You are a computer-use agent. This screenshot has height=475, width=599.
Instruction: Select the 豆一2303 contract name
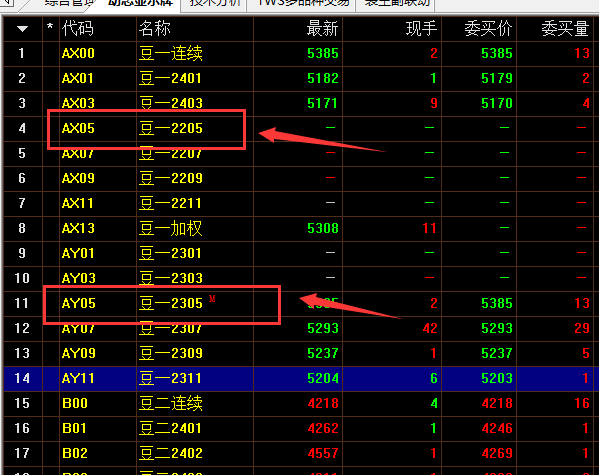click(x=170, y=278)
